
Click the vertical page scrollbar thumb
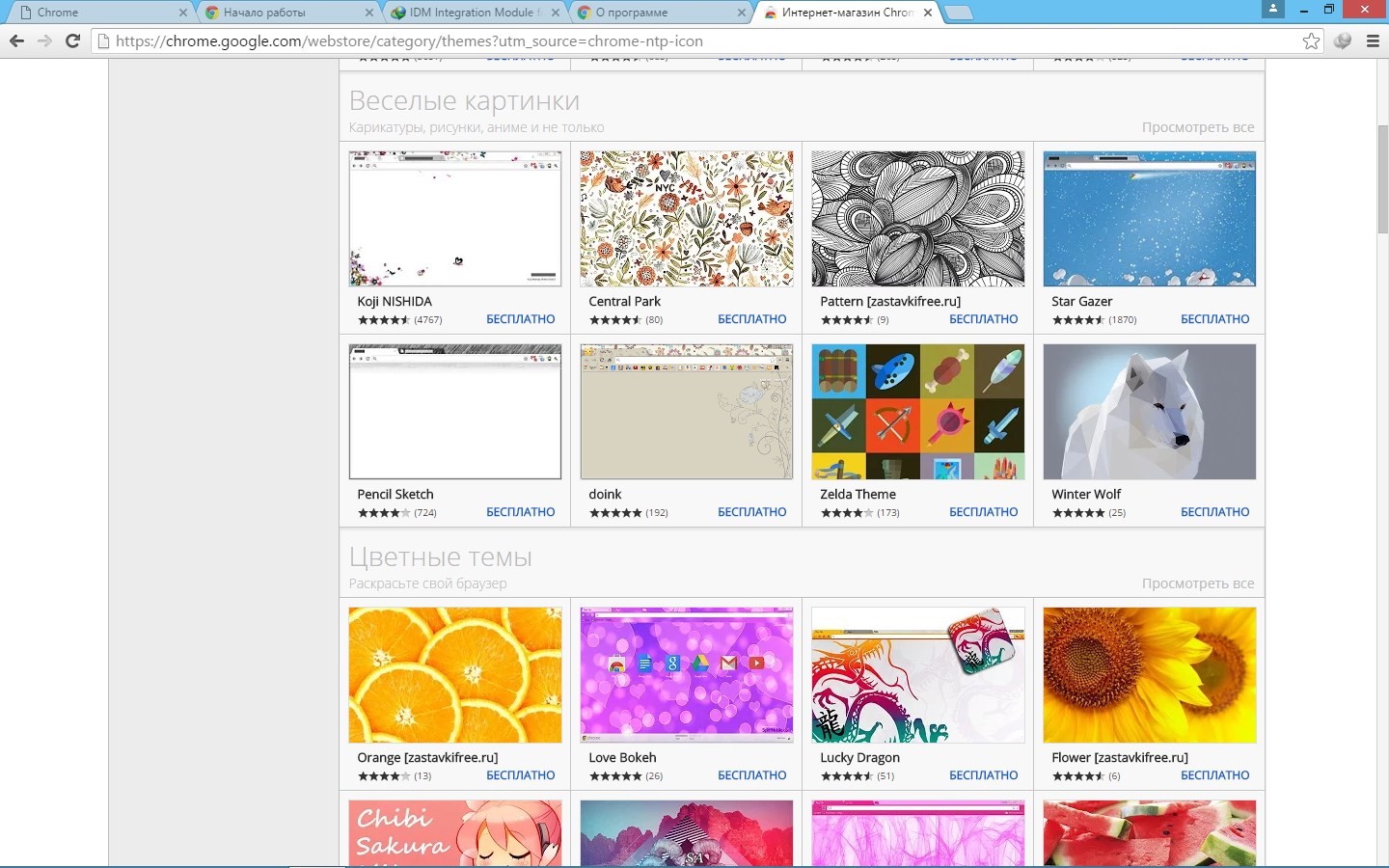[x=1381, y=178]
